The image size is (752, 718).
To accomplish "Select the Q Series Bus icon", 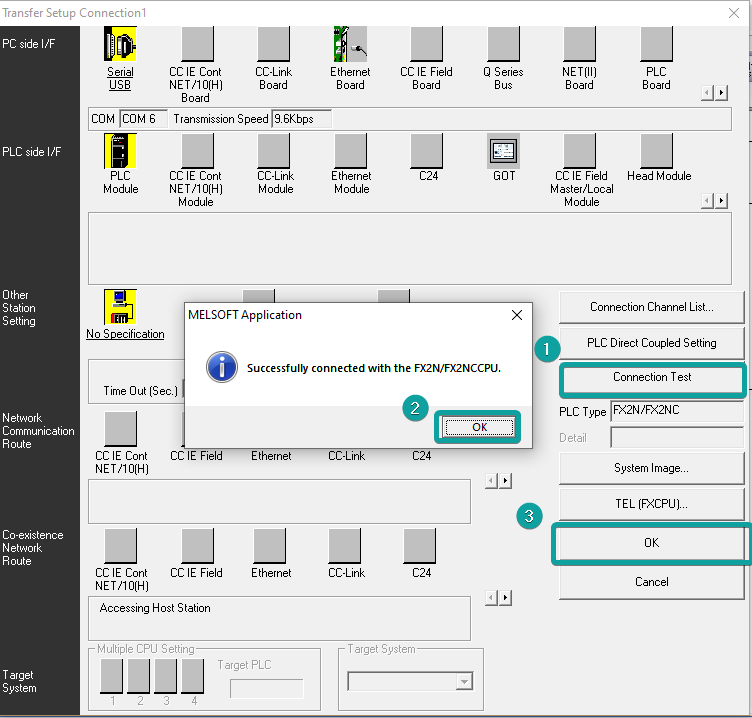I will (x=503, y=44).
